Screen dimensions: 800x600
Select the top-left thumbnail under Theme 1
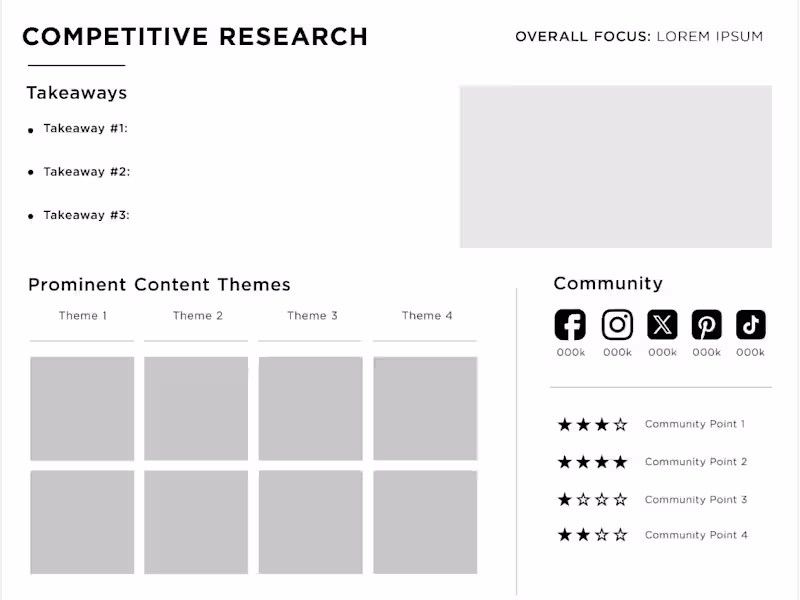pyautogui.click(x=81, y=406)
